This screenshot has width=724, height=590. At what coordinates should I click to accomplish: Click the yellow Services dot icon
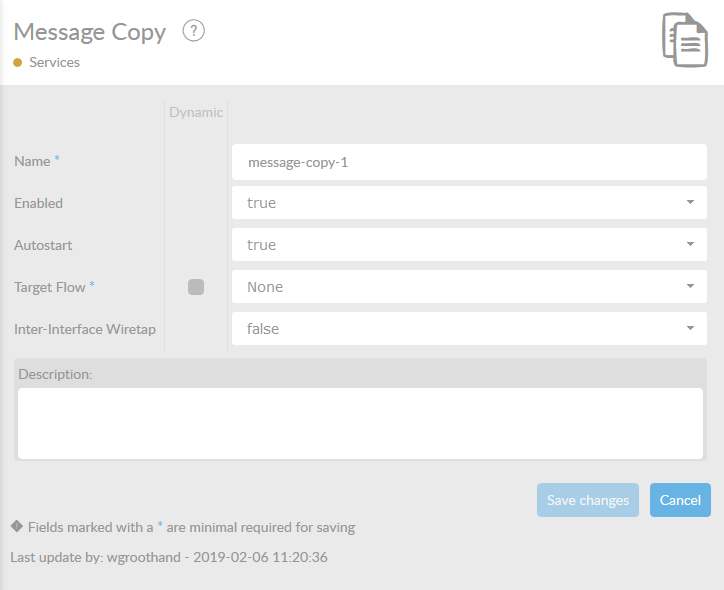tap(18, 62)
